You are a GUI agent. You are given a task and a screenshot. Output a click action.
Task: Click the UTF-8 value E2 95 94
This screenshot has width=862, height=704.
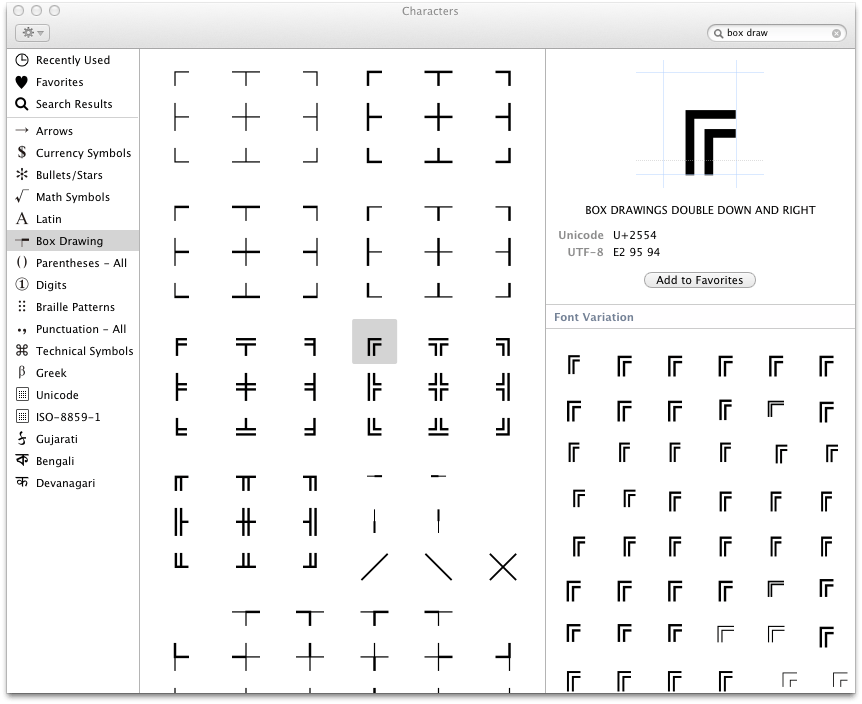(636, 252)
